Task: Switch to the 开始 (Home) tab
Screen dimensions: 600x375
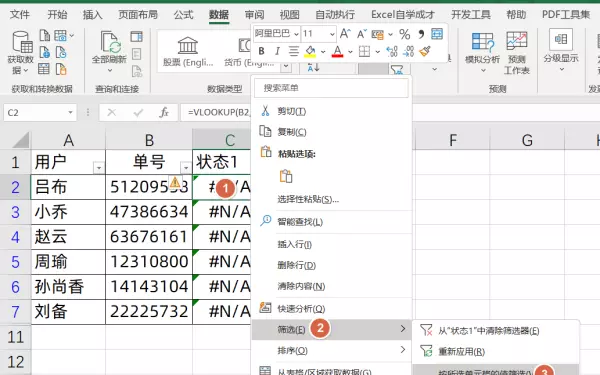Action: (57, 15)
